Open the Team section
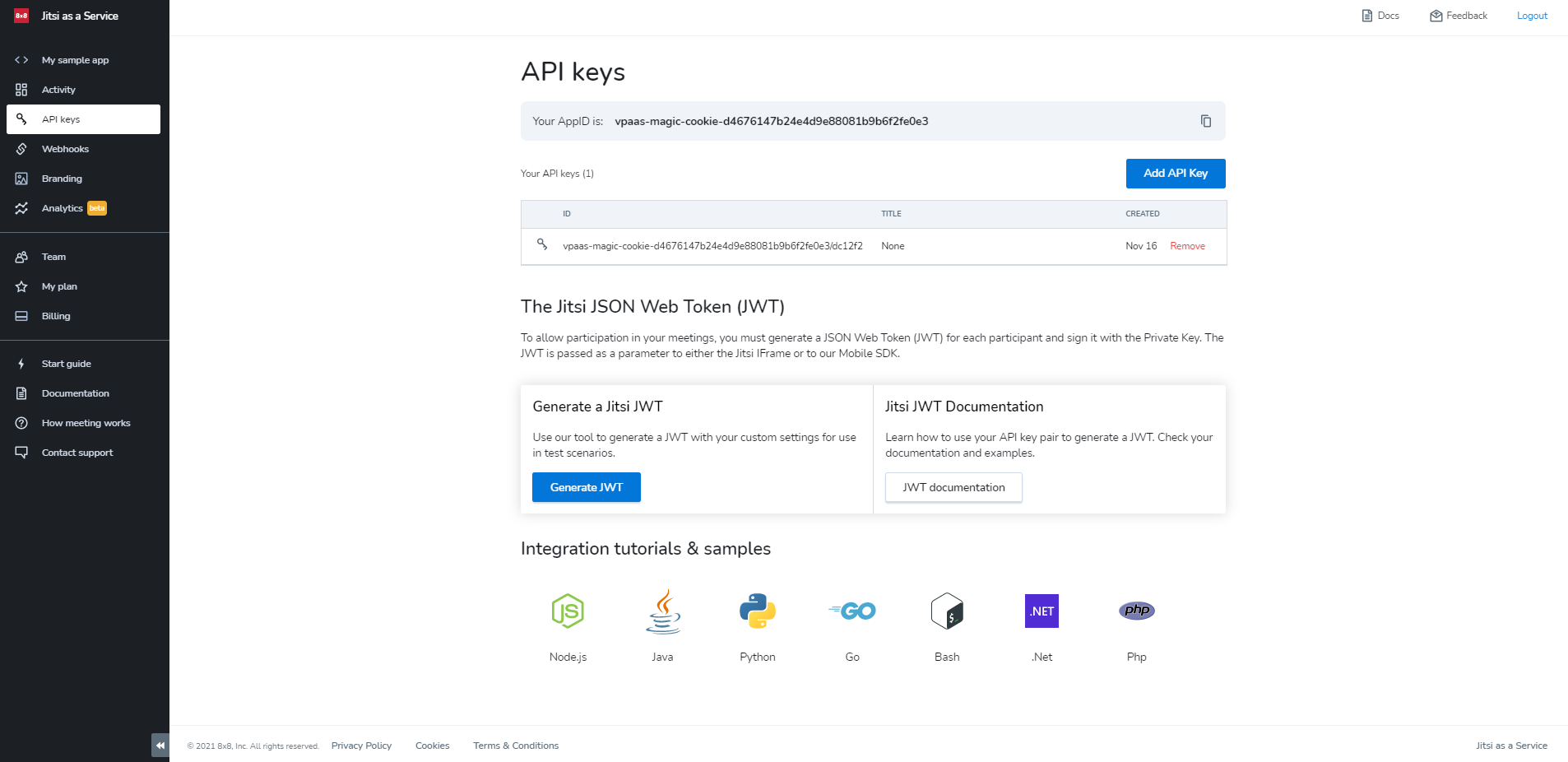Screen dimensions: 1568x762 53,257
